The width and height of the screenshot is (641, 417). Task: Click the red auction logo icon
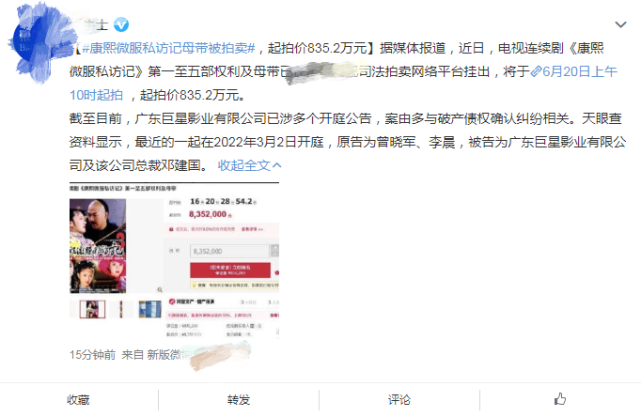click(x=172, y=302)
